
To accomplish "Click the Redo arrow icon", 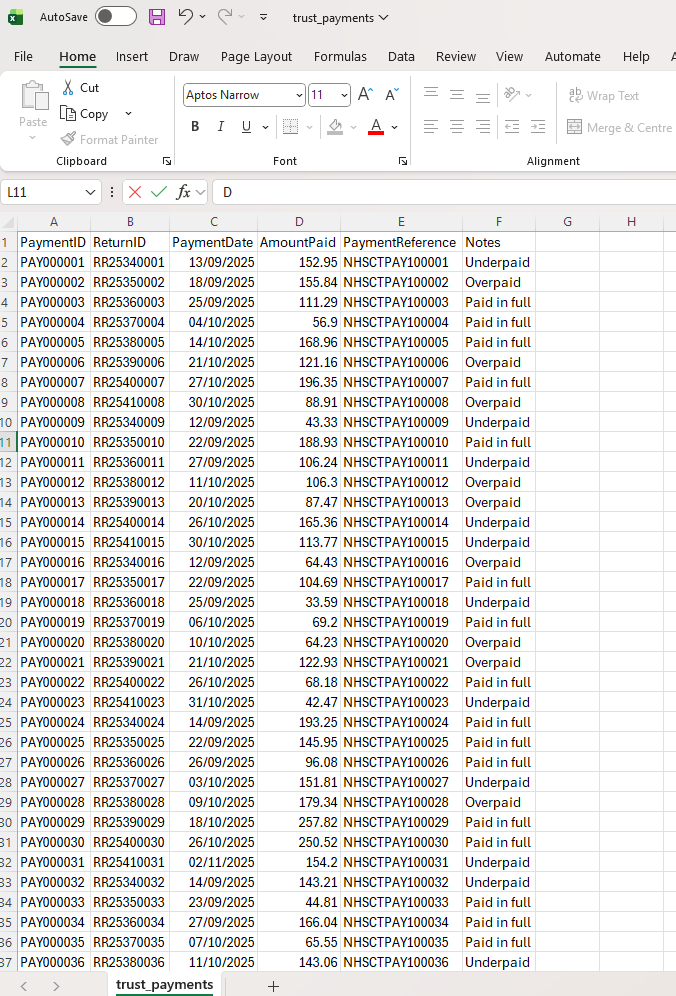I will point(224,17).
